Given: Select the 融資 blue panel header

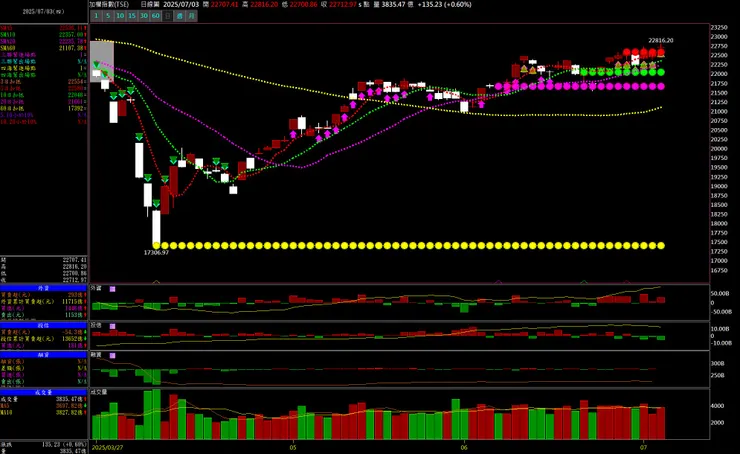Looking at the screenshot, I should tap(43, 354).
